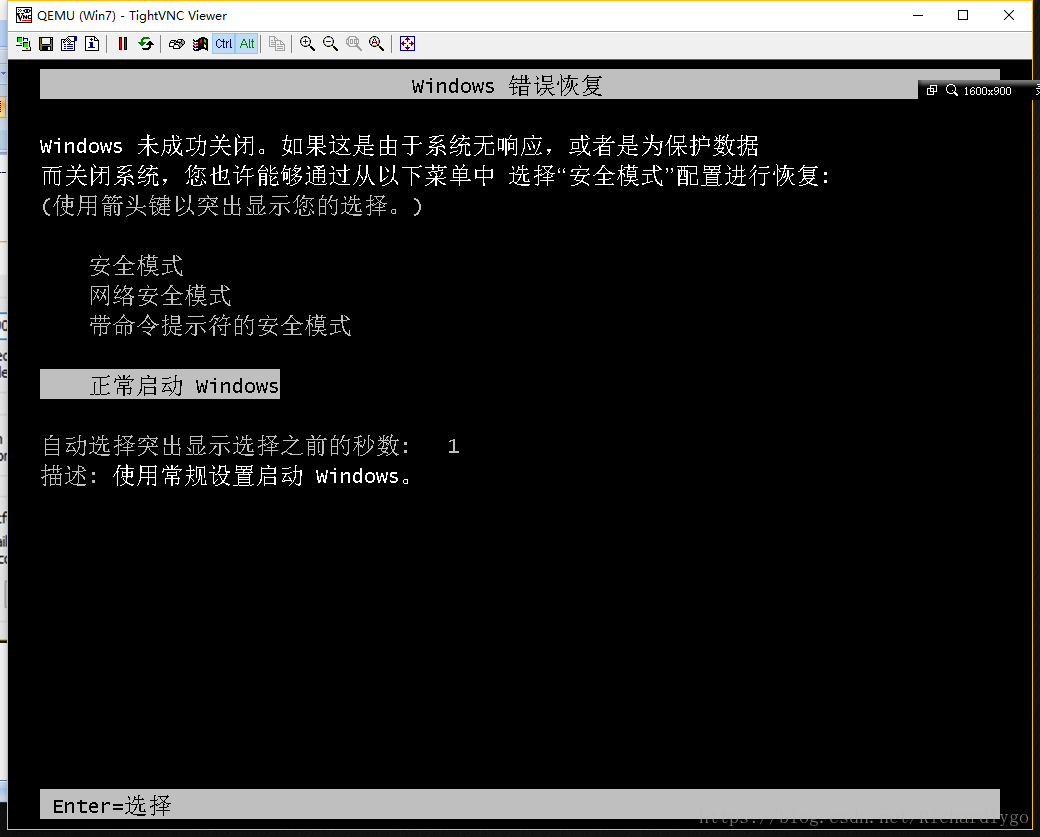This screenshot has width=1040, height=837.
Task: Toggle the Alt key button
Action: click(247, 44)
